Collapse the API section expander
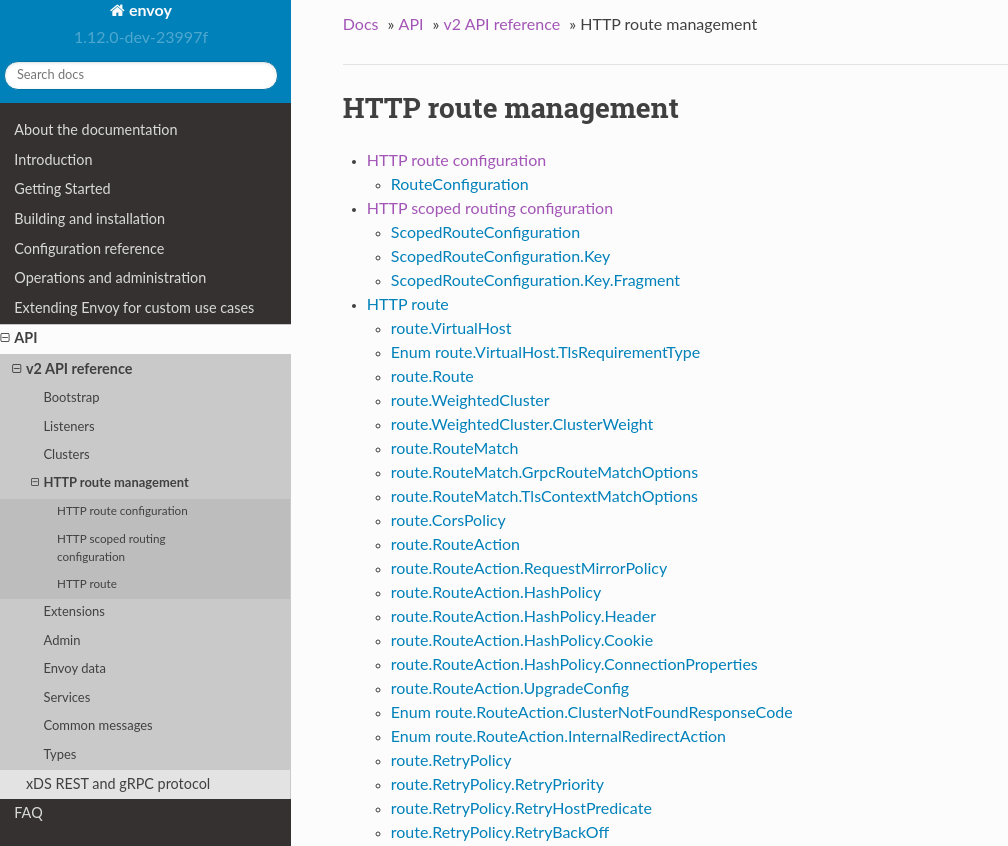 5,338
